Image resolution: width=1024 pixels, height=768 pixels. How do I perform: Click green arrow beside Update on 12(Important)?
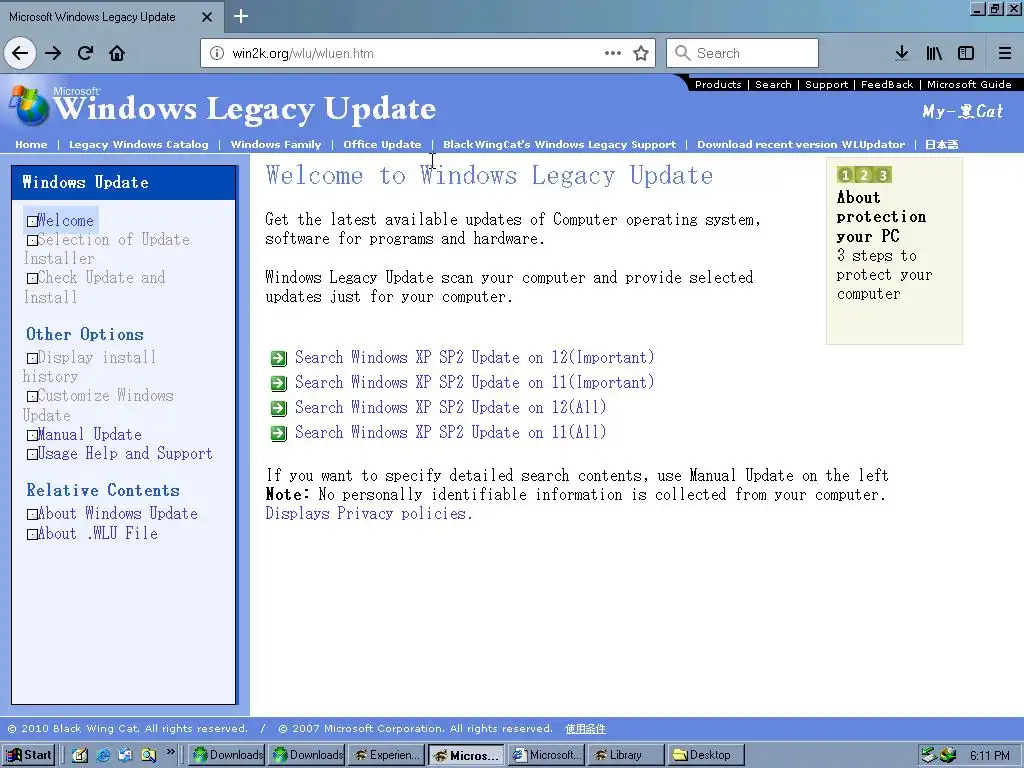[279, 359]
